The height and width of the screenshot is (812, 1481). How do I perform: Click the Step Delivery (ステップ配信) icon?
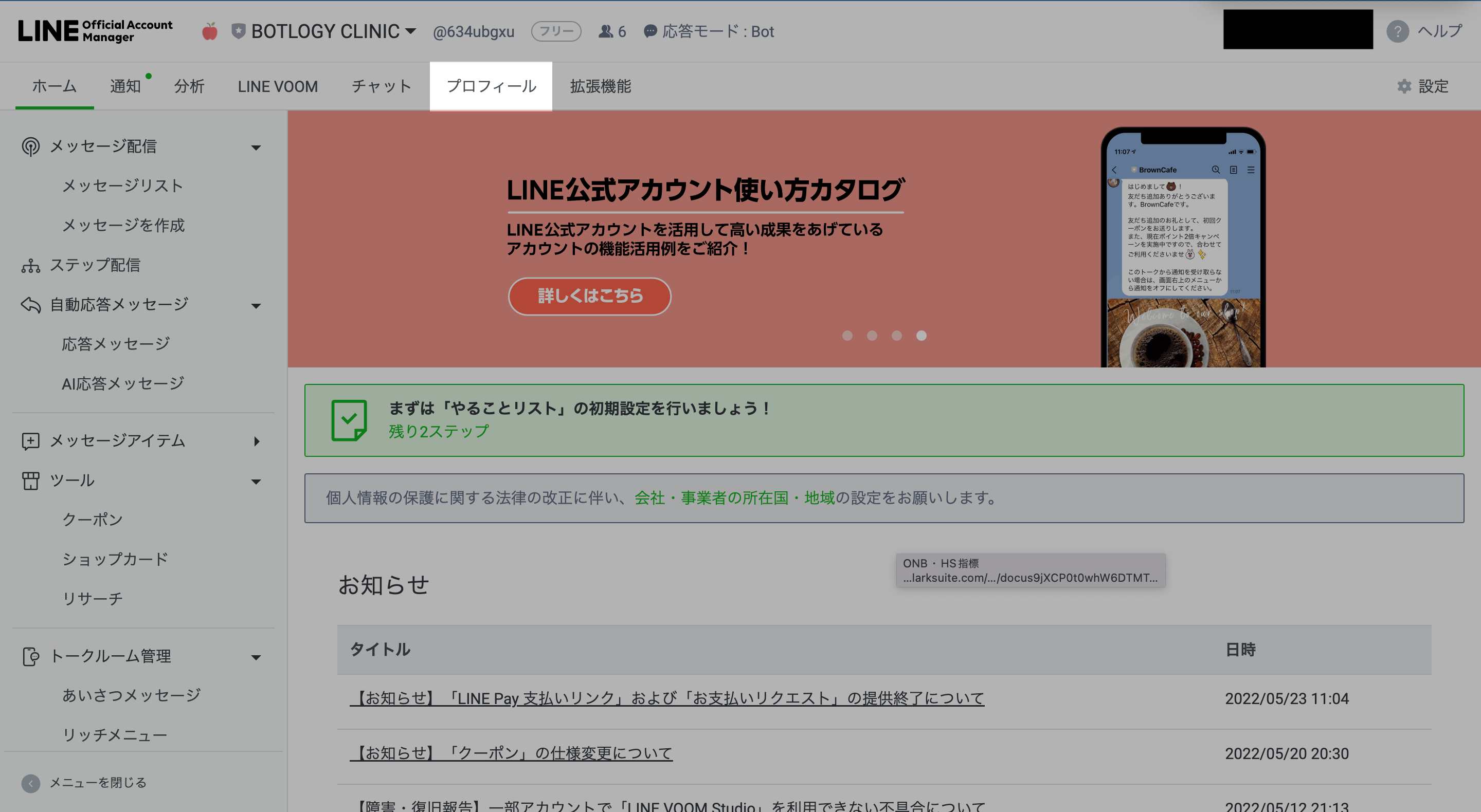click(x=30, y=266)
